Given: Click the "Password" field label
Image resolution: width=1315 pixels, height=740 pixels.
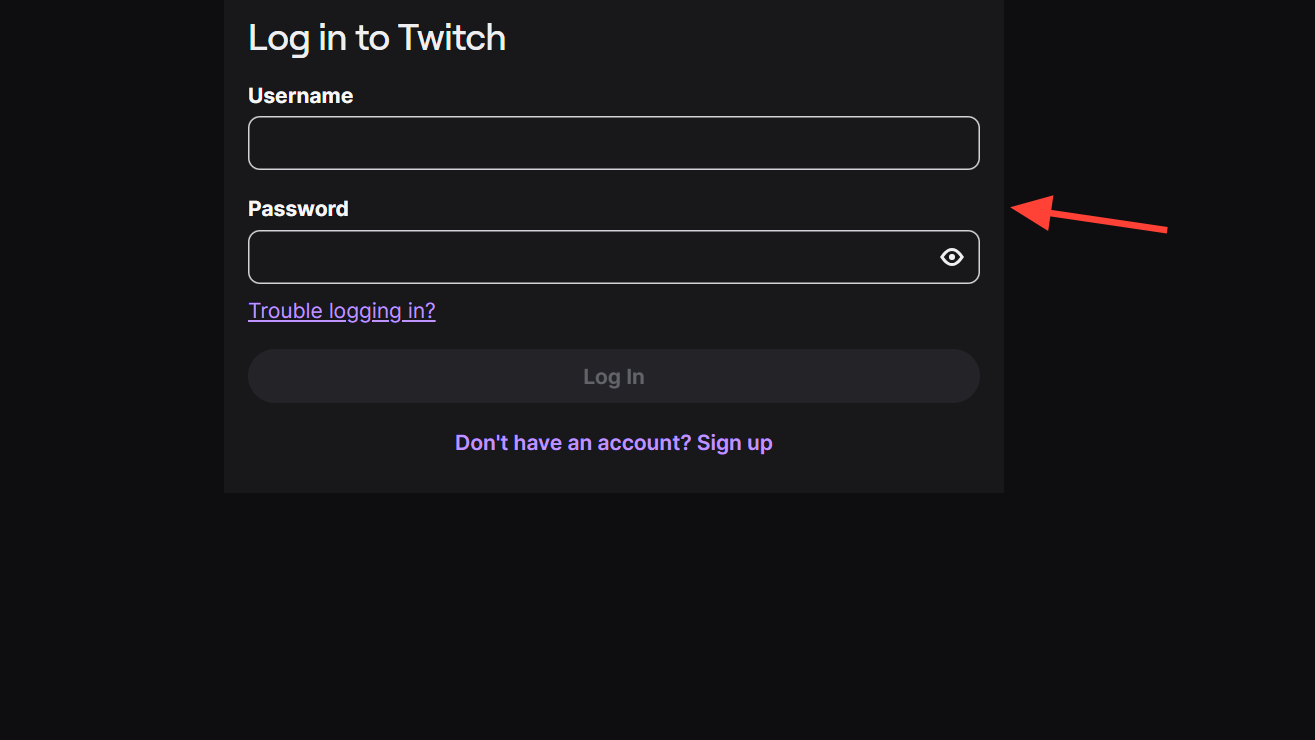Looking at the screenshot, I should tap(298, 209).
